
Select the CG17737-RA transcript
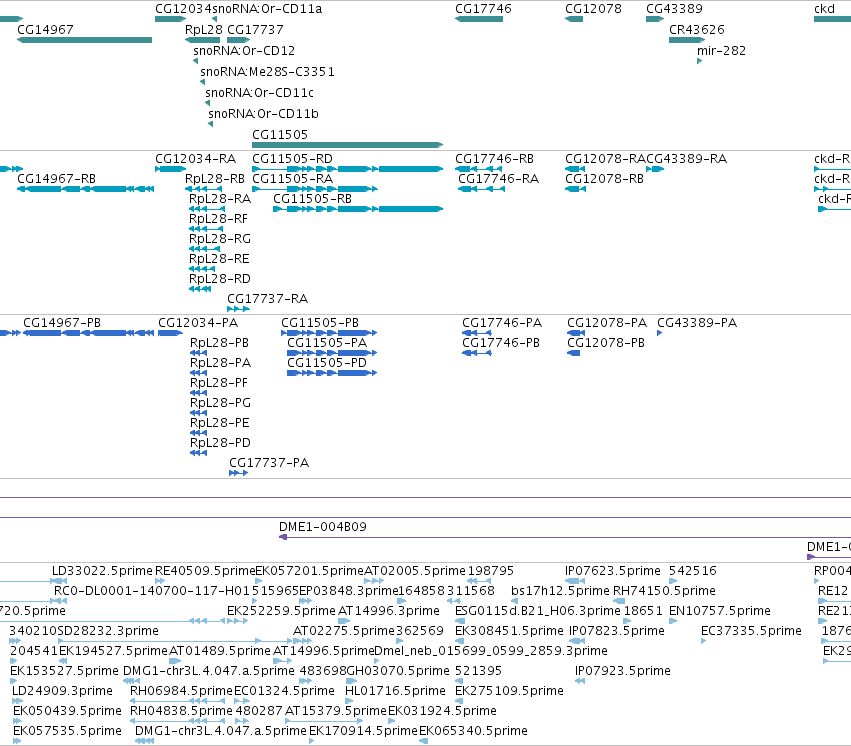238,309
